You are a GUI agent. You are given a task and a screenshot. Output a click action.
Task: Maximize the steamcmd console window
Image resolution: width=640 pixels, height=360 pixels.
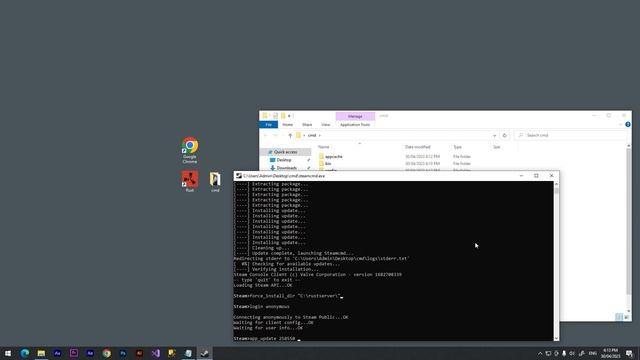(536, 176)
